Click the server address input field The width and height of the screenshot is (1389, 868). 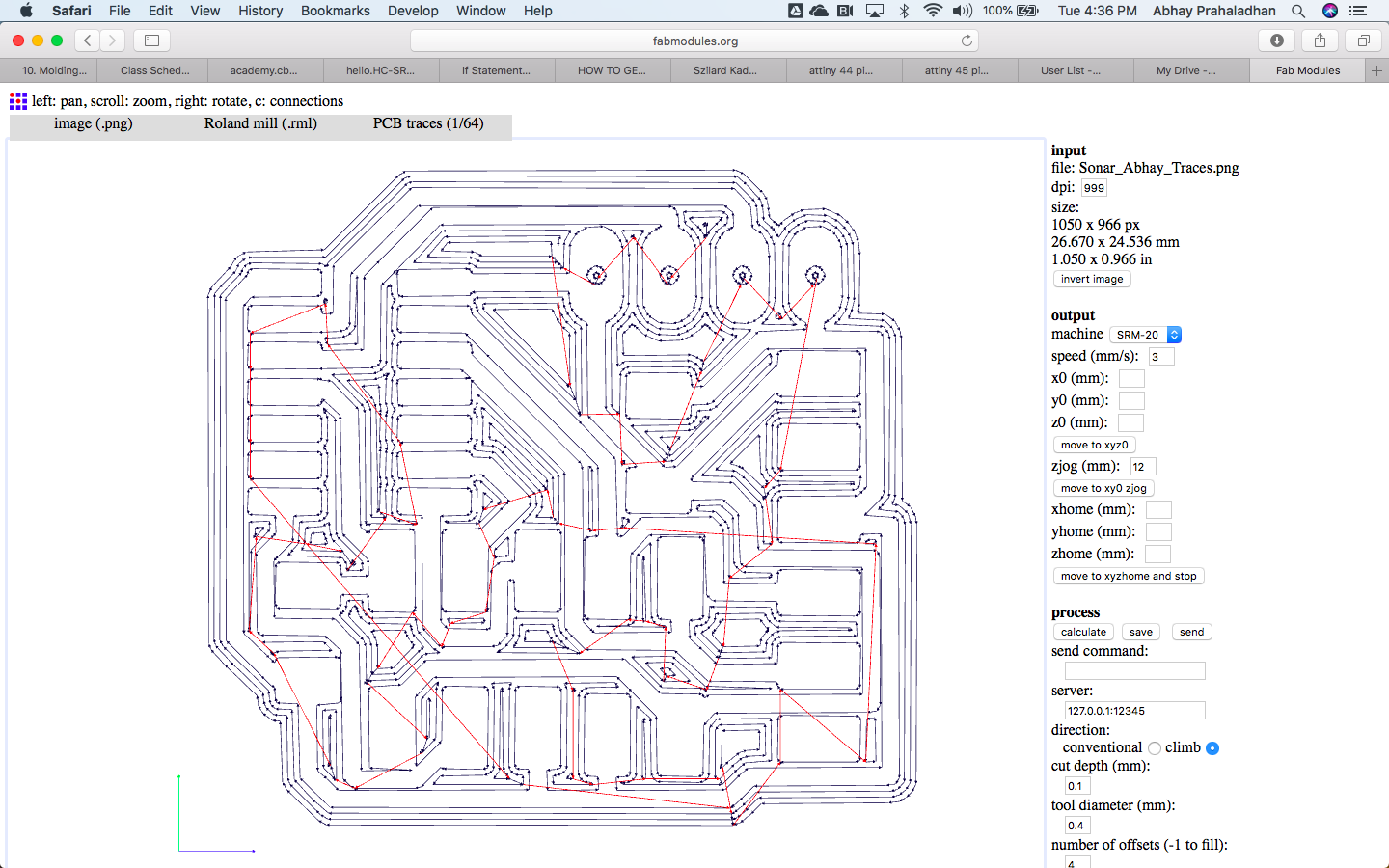coord(1134,710)
